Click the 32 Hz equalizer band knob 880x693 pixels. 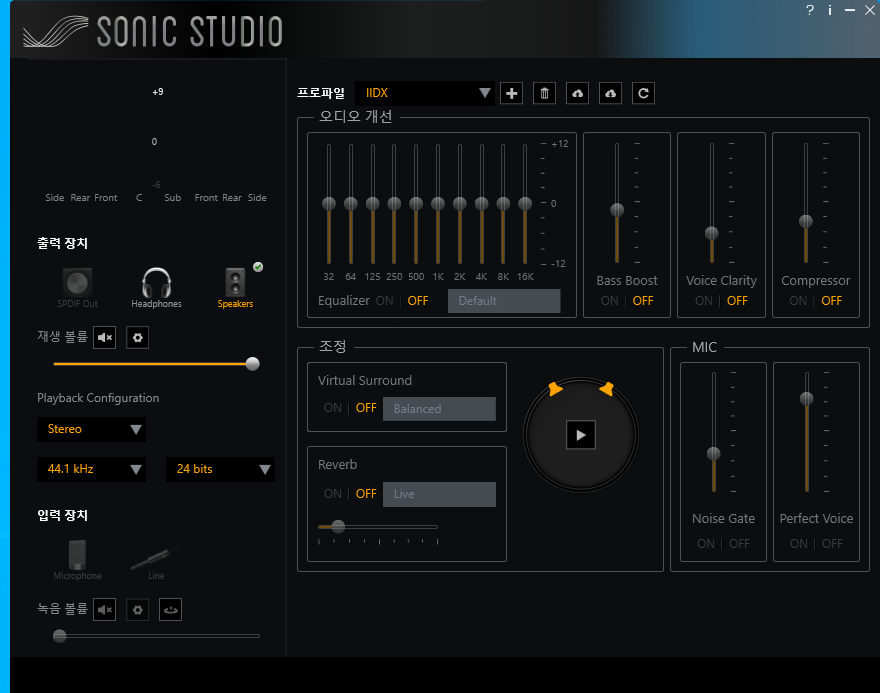(x=329, y=204)
